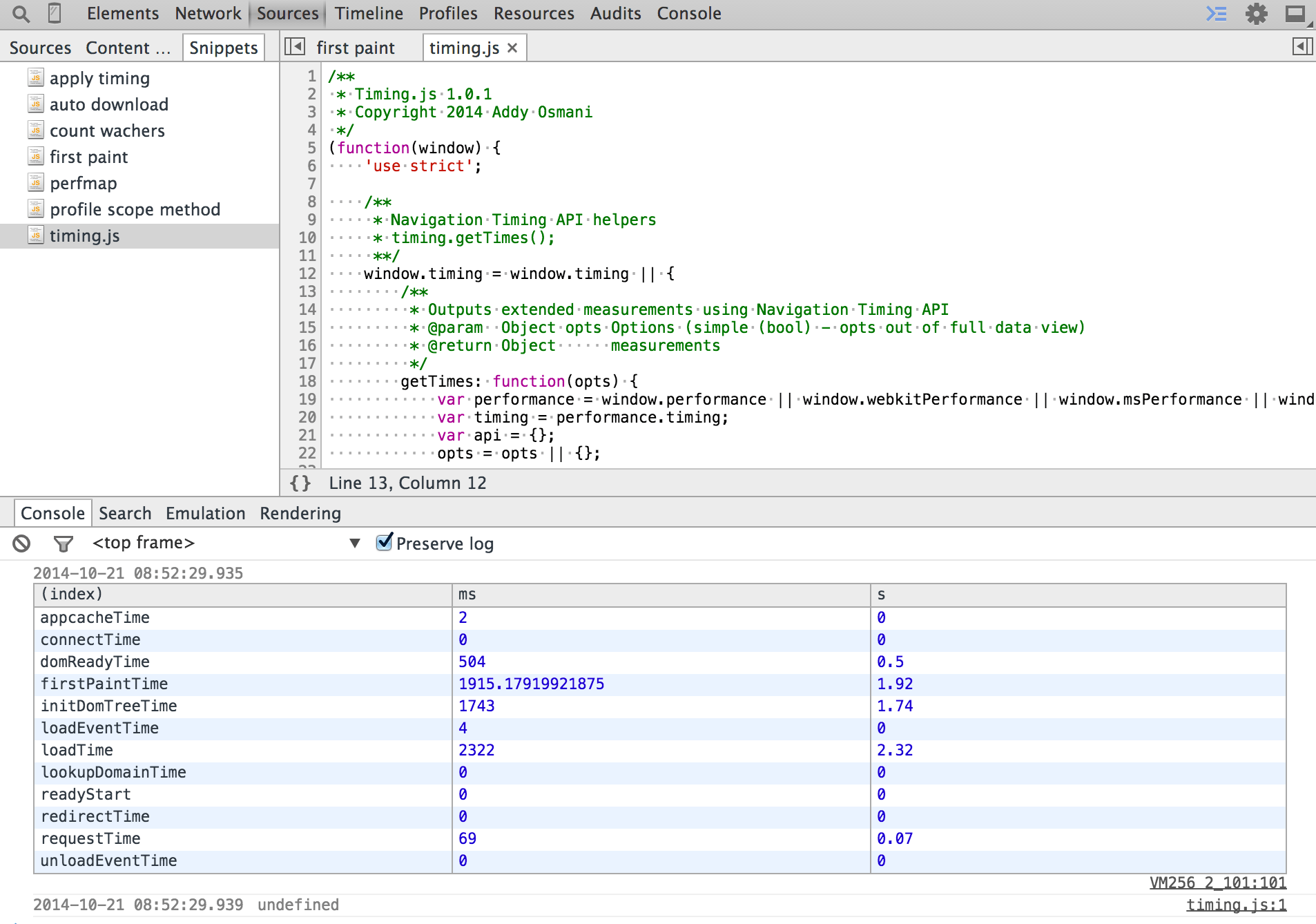Uncheck the Preserve log checkbox
The height and width of the screenshot is (924, 1316).
pos(384,543)
